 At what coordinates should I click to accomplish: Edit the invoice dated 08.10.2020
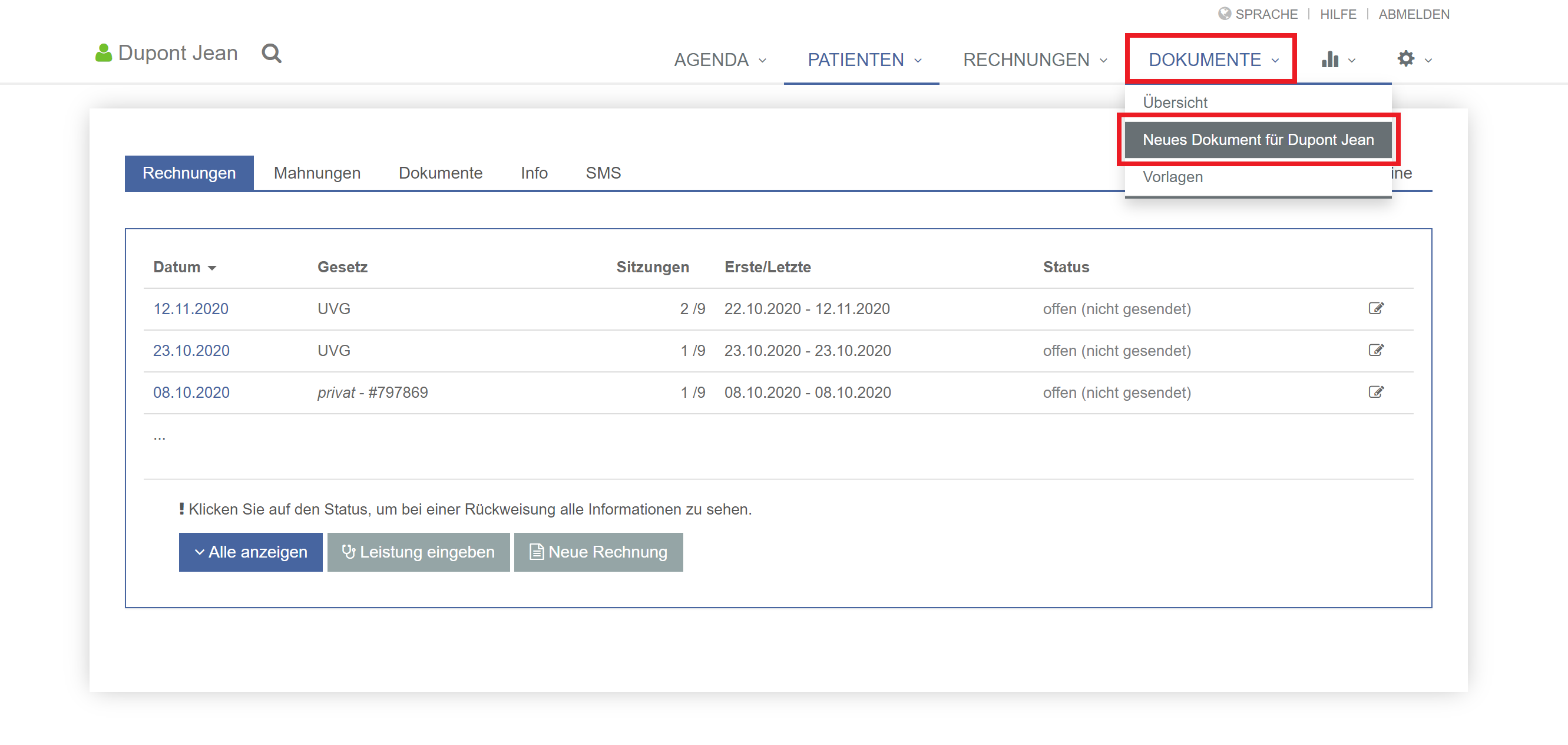pos(1375,393)
